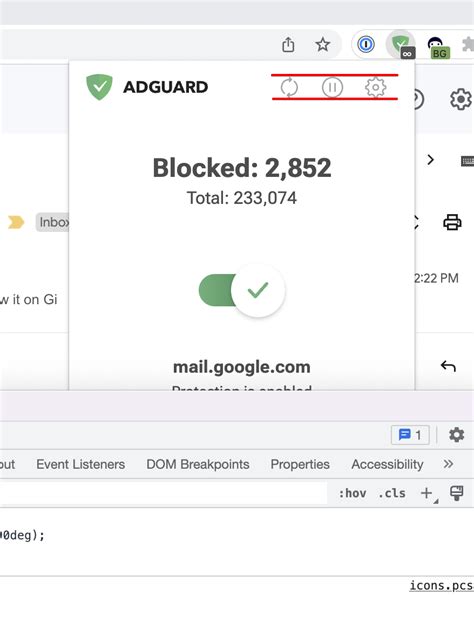This screenshot has height=644, width=474.
Task: Reply to the email using the arrow icon
Action: (x=448, y=366)
